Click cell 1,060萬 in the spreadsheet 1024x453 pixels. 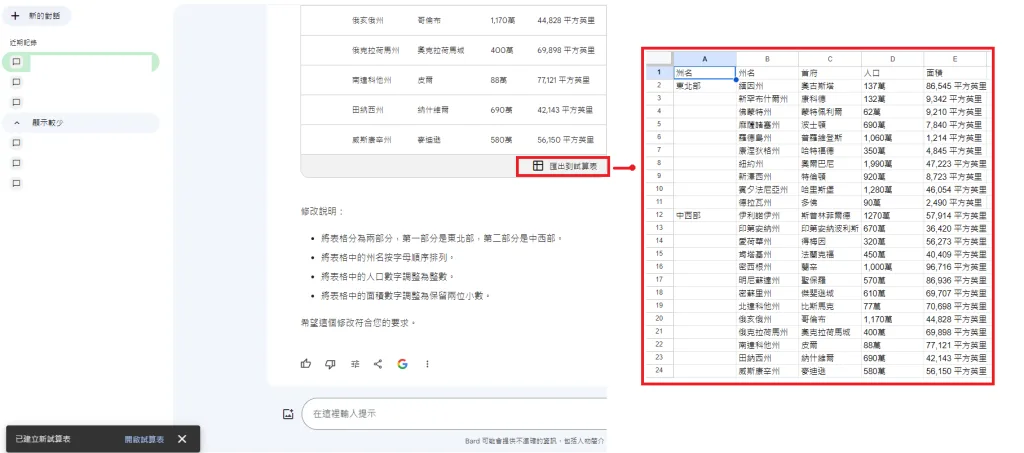892,138
